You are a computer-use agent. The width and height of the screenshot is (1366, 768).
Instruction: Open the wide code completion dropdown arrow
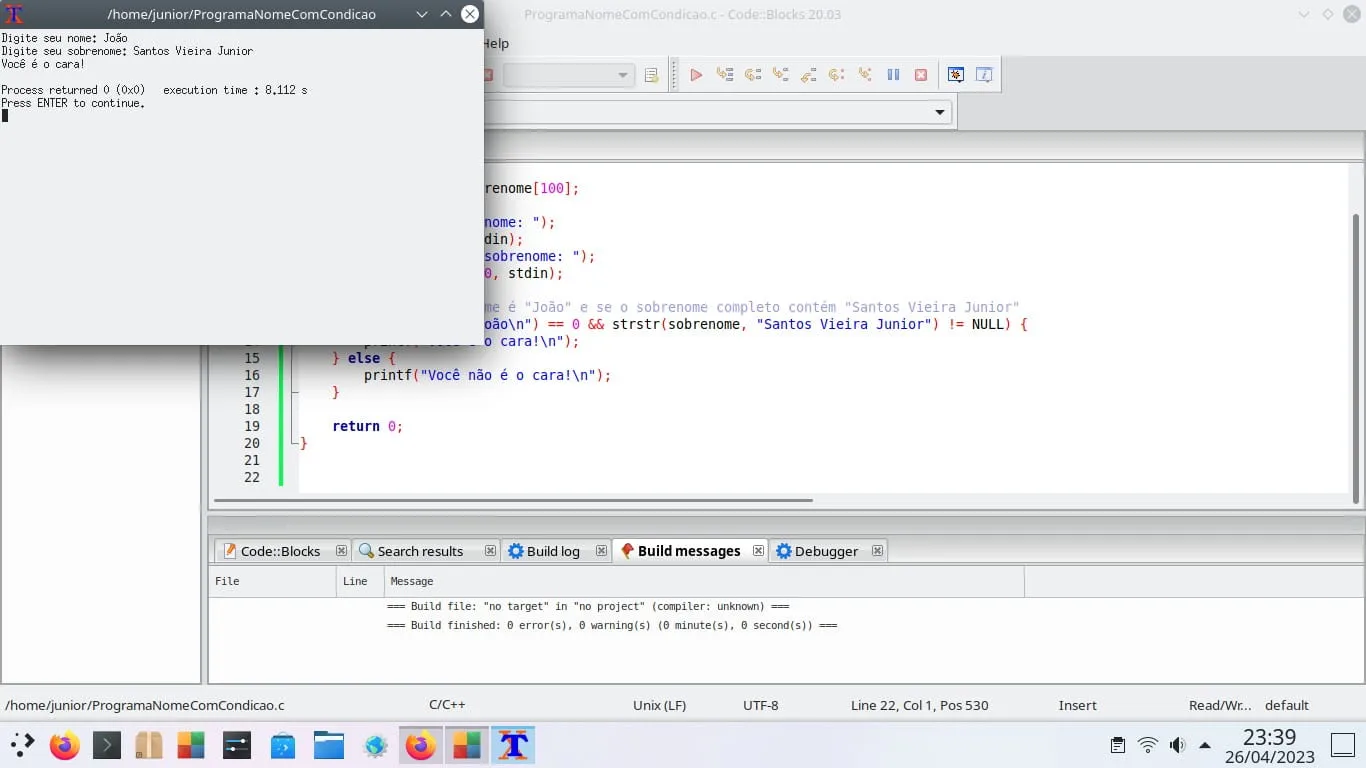click(939, 112)
